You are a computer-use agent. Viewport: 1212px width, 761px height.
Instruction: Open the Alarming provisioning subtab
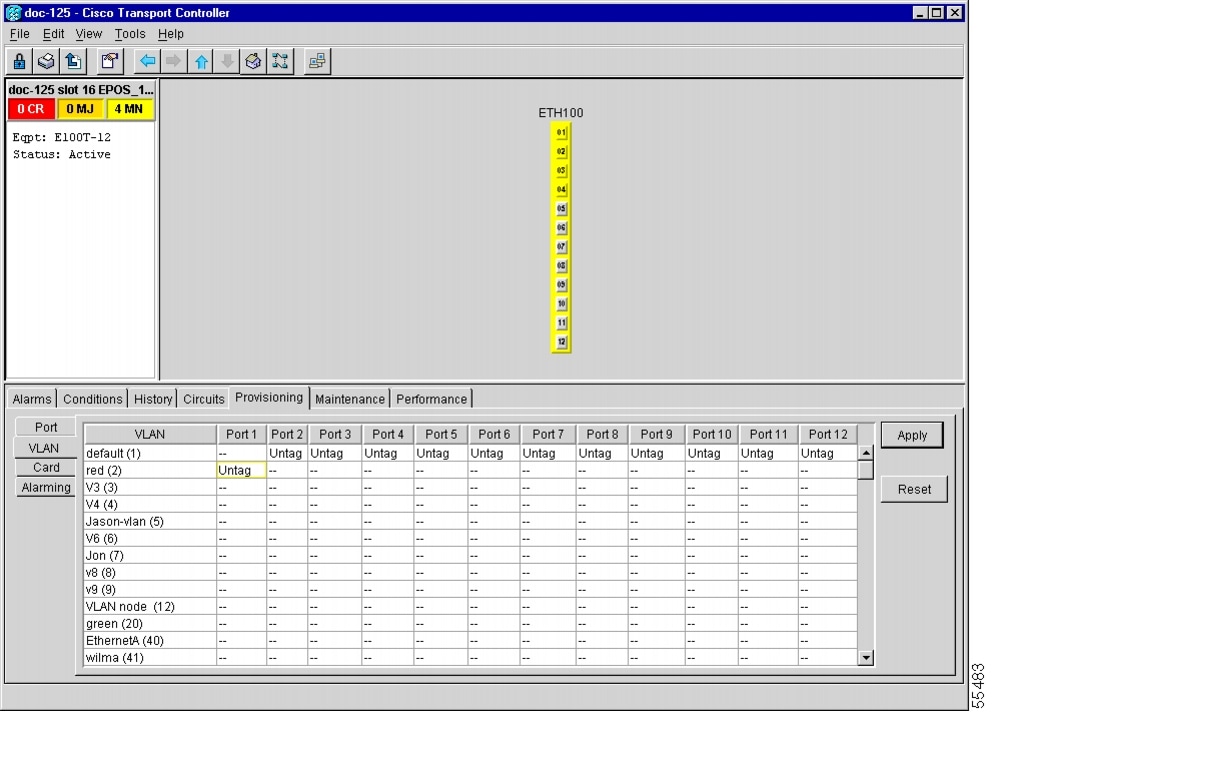pyautogui.click(x=46, y=488)
